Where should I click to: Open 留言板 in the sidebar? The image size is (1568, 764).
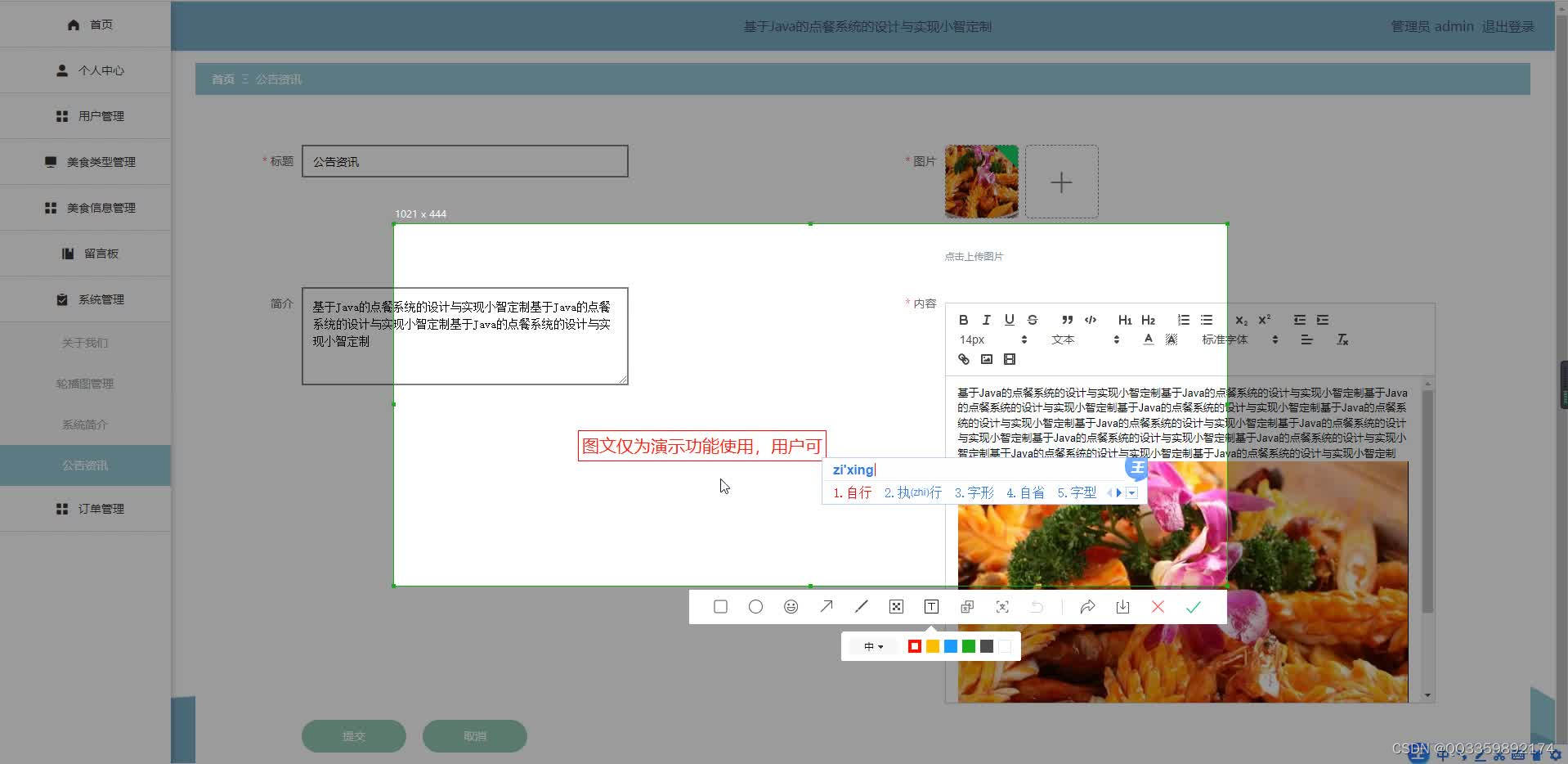point(85,254)
